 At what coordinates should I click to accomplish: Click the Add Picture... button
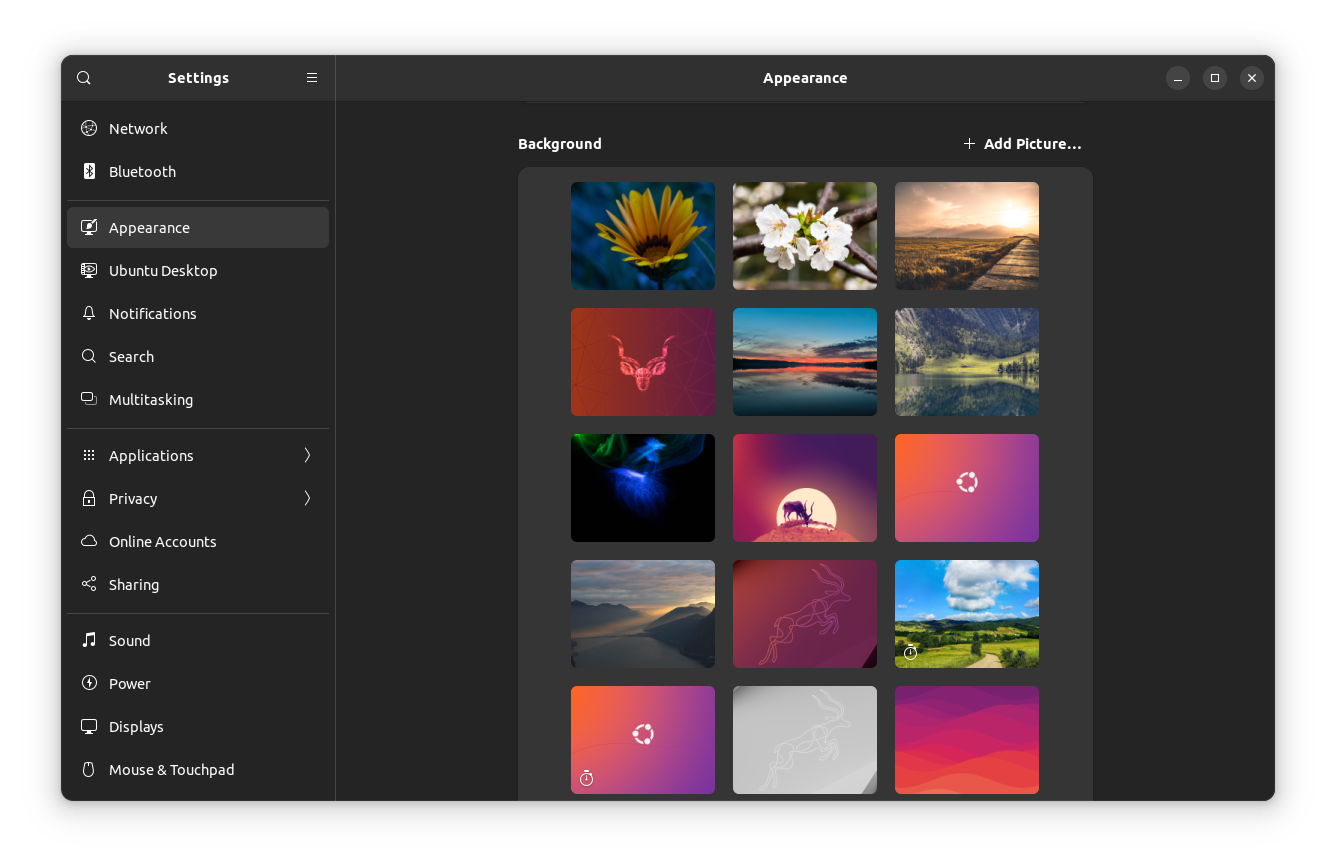click(x=1023, y=143)
